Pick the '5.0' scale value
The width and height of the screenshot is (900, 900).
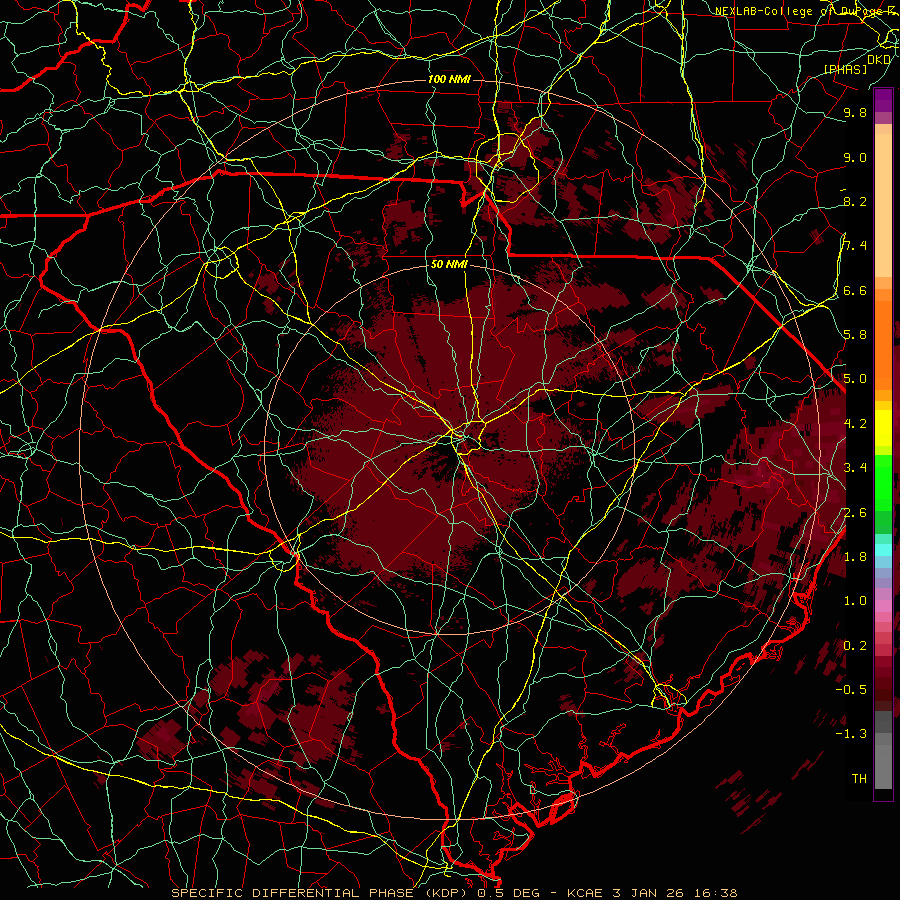click(855, 379)
